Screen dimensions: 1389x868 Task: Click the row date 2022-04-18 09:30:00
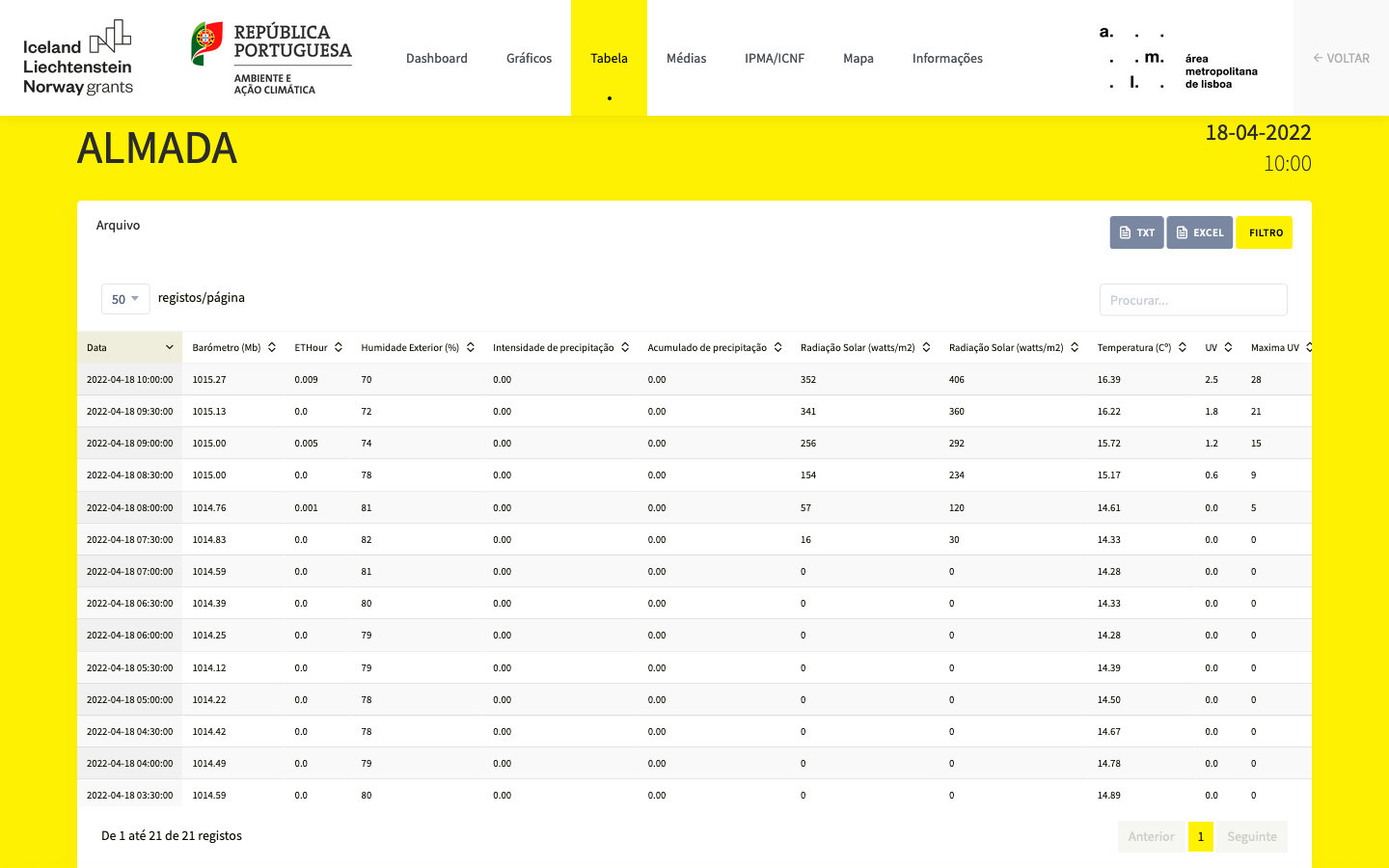point(130,411)
